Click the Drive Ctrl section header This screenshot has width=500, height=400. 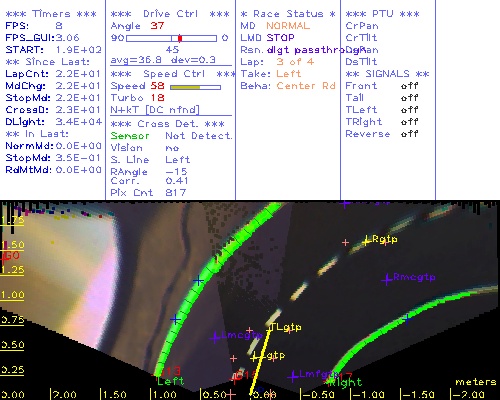click(170, 14)
